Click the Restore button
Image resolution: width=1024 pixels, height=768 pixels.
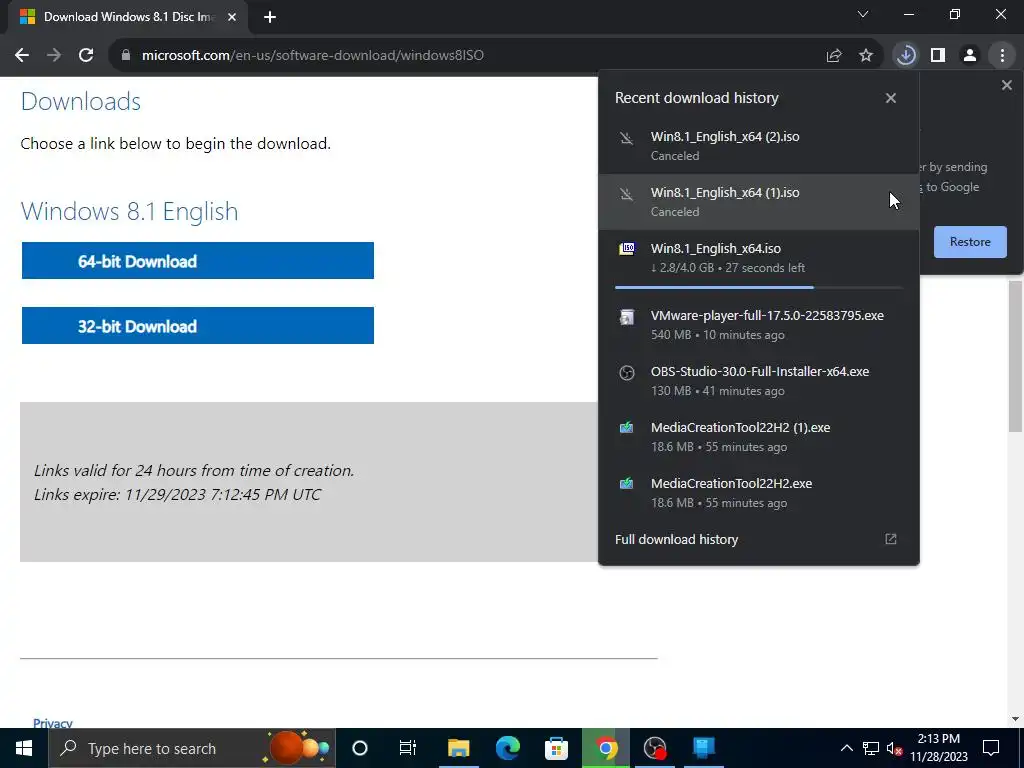click(970, 242)
